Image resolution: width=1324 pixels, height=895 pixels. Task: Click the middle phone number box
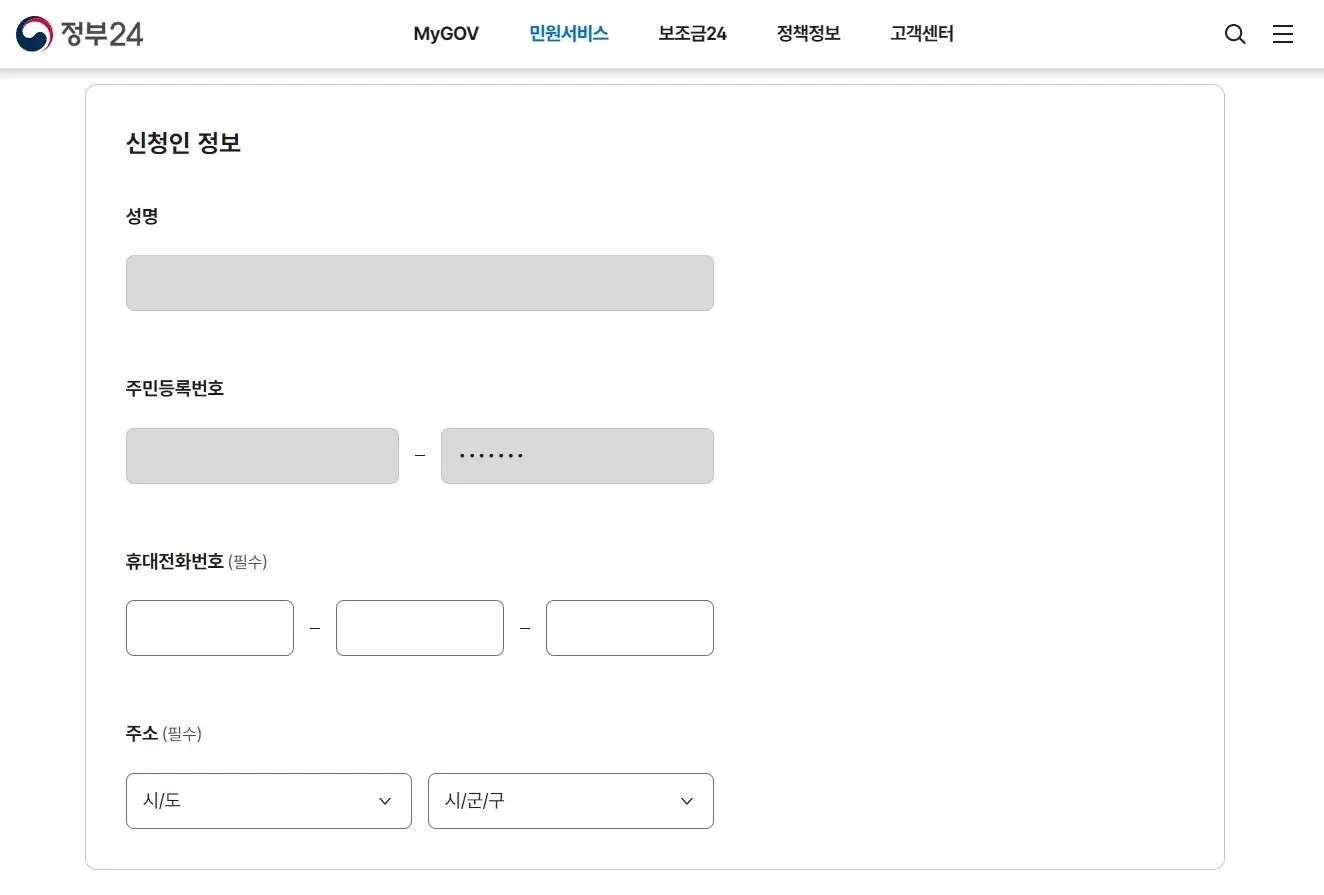420,628
